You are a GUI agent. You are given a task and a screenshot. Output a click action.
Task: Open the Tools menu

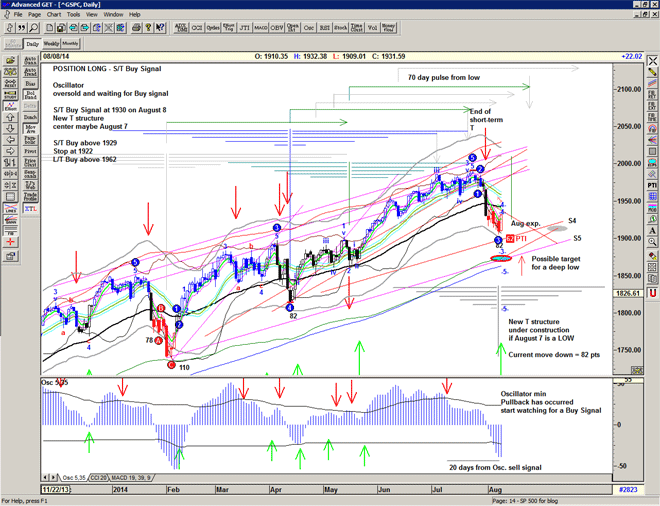[x=74, y=15]
